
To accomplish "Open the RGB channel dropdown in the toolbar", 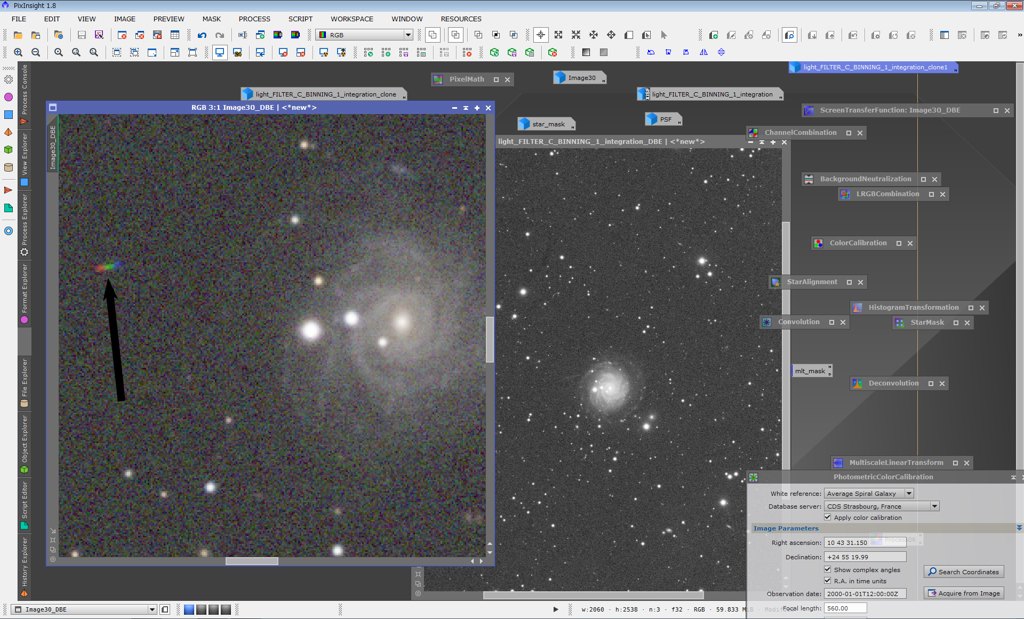I will coord(364,35).
